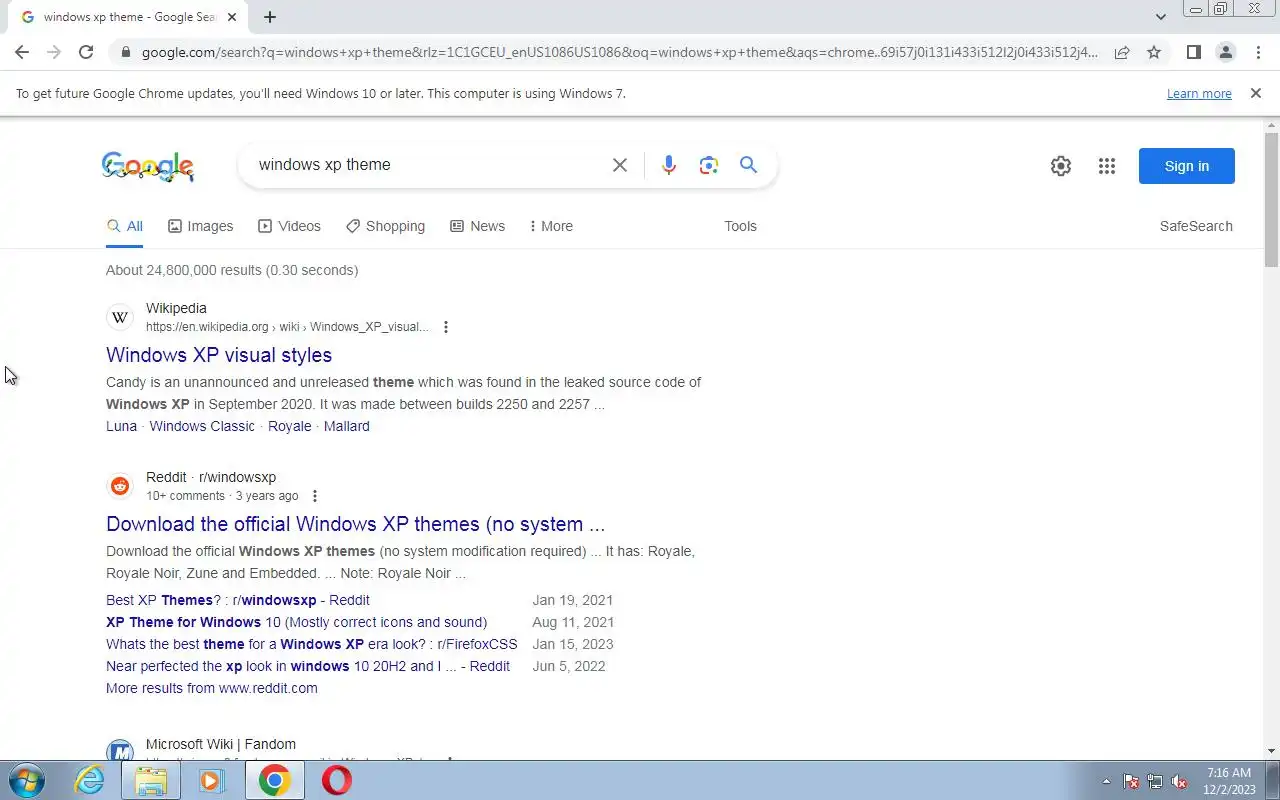Open the Chrome side panel icon

pos(1193,52)
